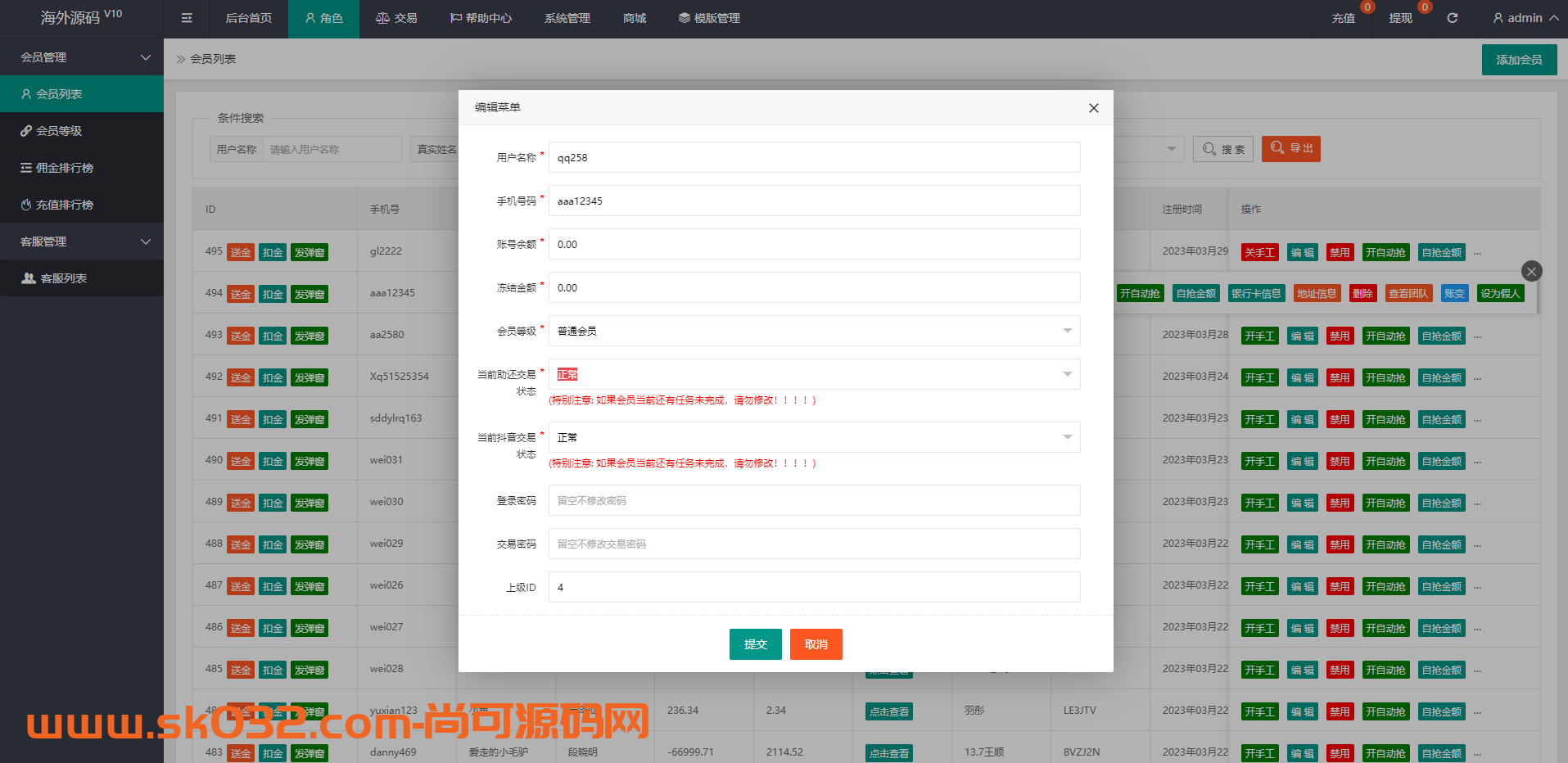Screen dimensions: 1568x763
Task: Click 地址信息 in expanded actions
Action: [x=1316, y=293]
